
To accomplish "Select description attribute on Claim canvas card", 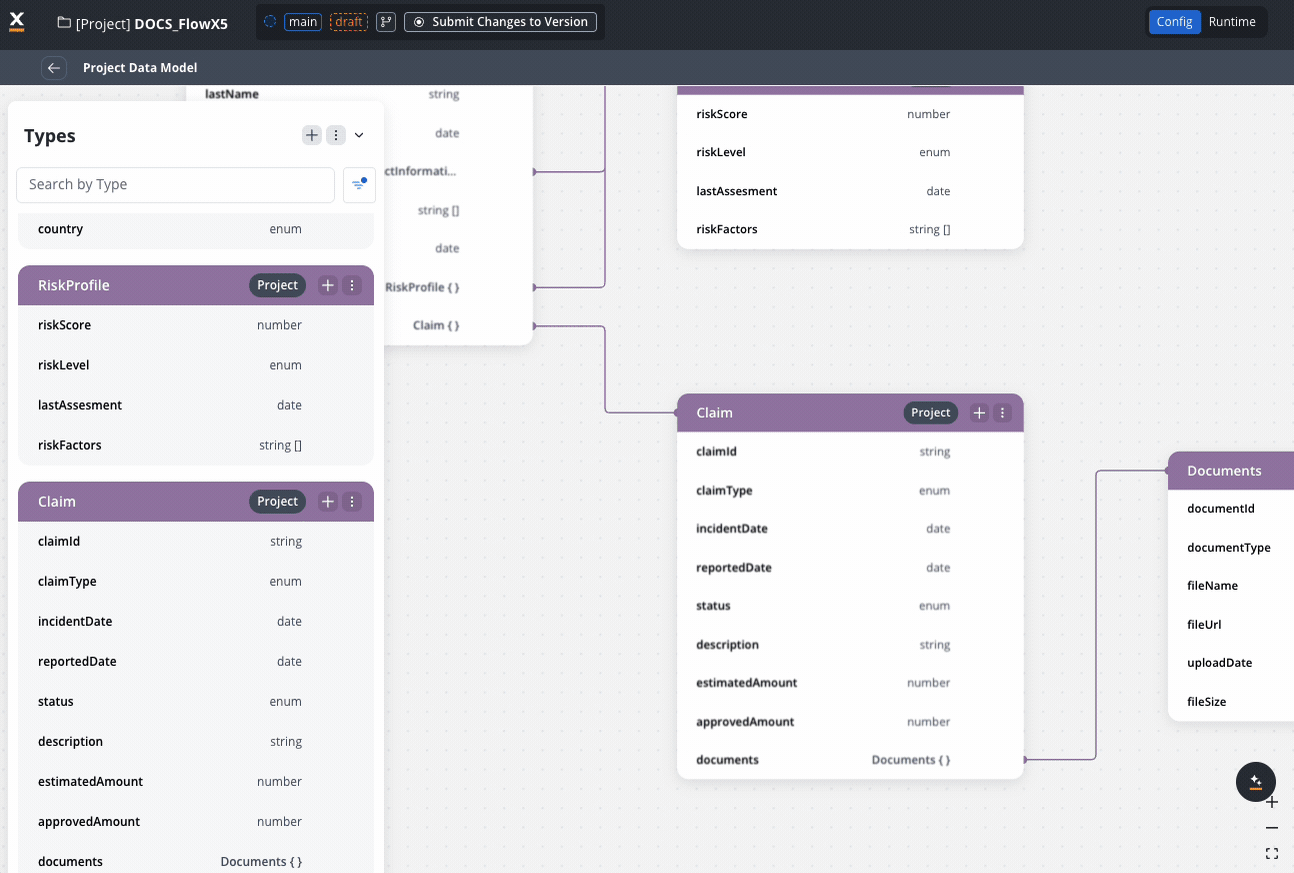I will [x=850, y=645].
